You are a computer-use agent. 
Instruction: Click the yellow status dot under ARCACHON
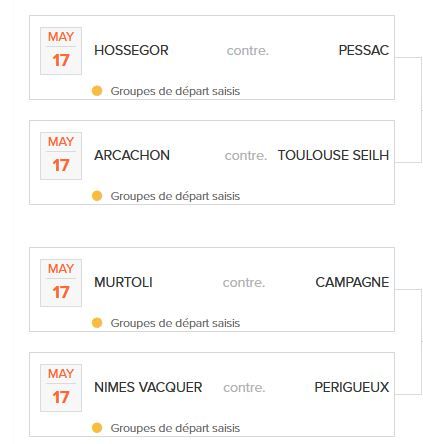97,196
